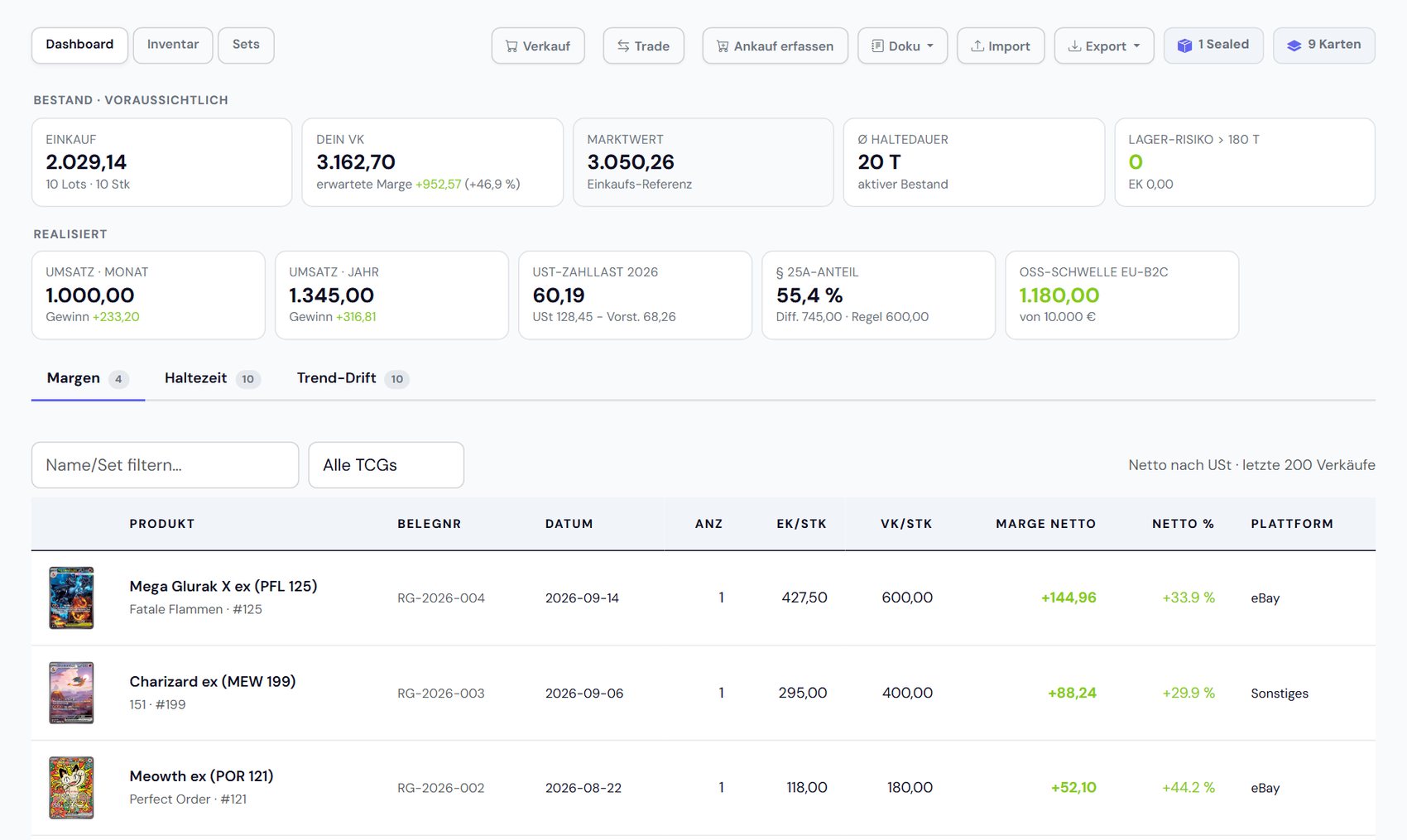
Task: Click the document icon on Doku
Action: tap(877, 46)
